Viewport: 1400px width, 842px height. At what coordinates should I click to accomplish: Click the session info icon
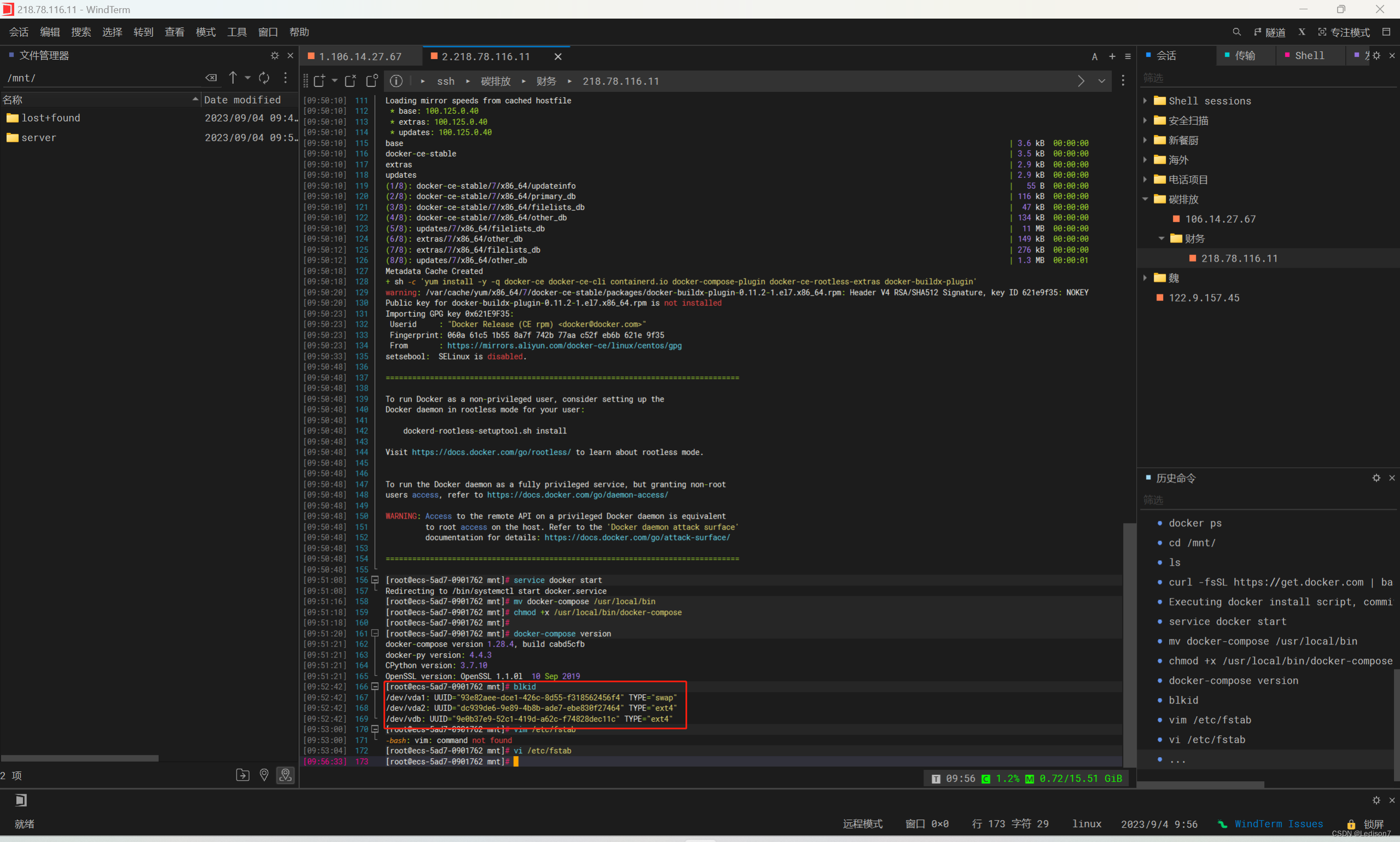coord(396,81)
